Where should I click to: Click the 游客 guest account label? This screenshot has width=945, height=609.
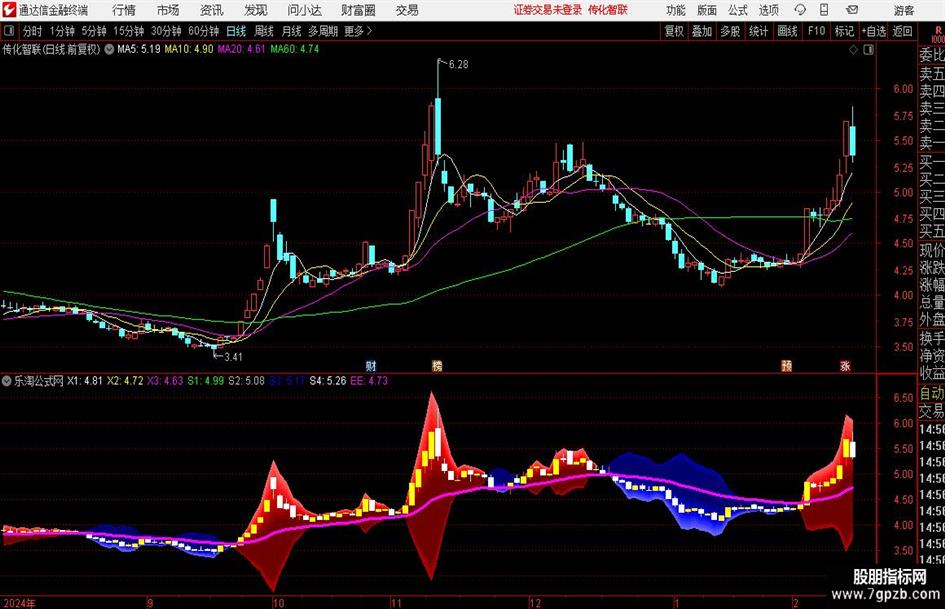click(903, 11)
